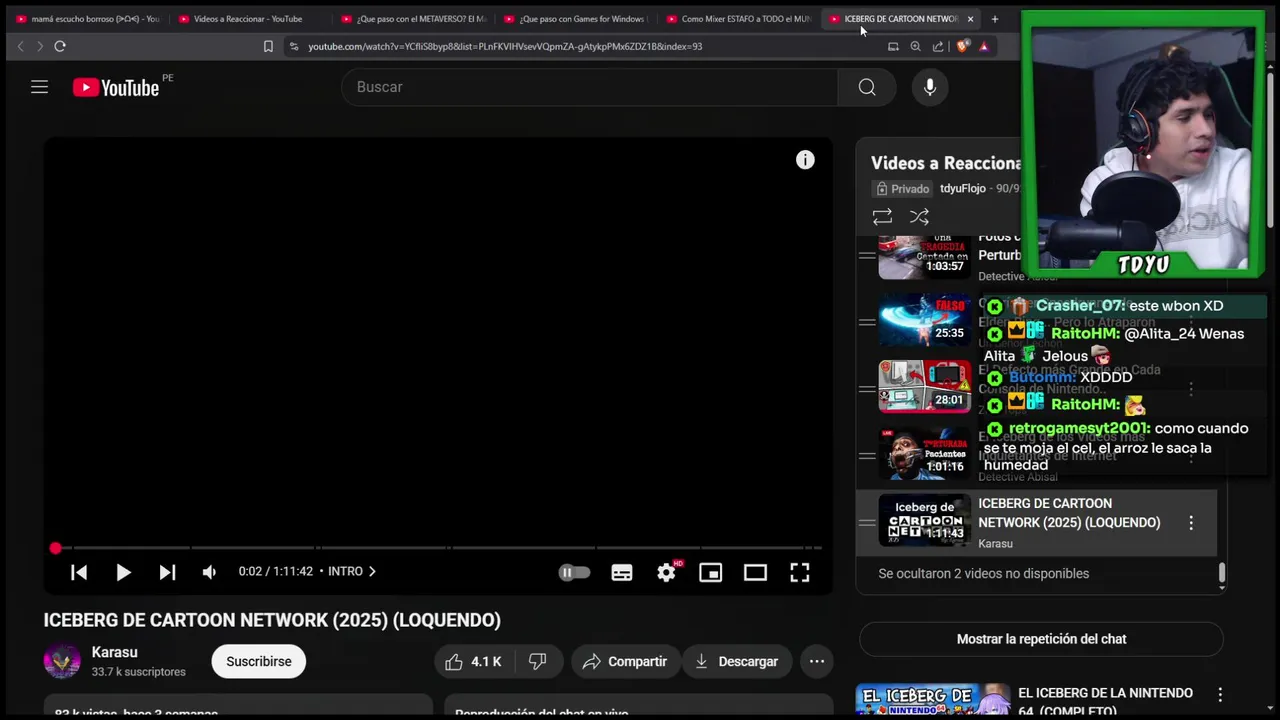This screenshot has height=720, width=1280.
Task: Dislike this video
Action: [x=537, y=661]
